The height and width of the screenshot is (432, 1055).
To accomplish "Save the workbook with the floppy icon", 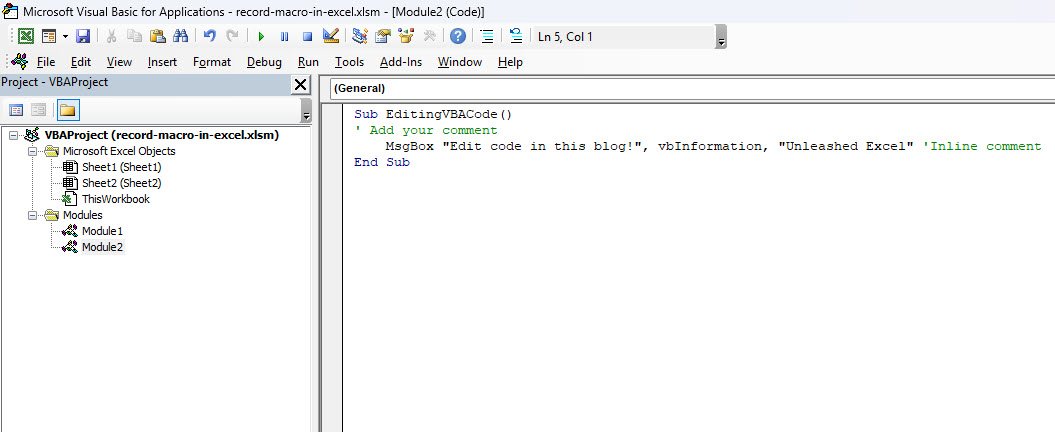I will [x=83, y=36].
